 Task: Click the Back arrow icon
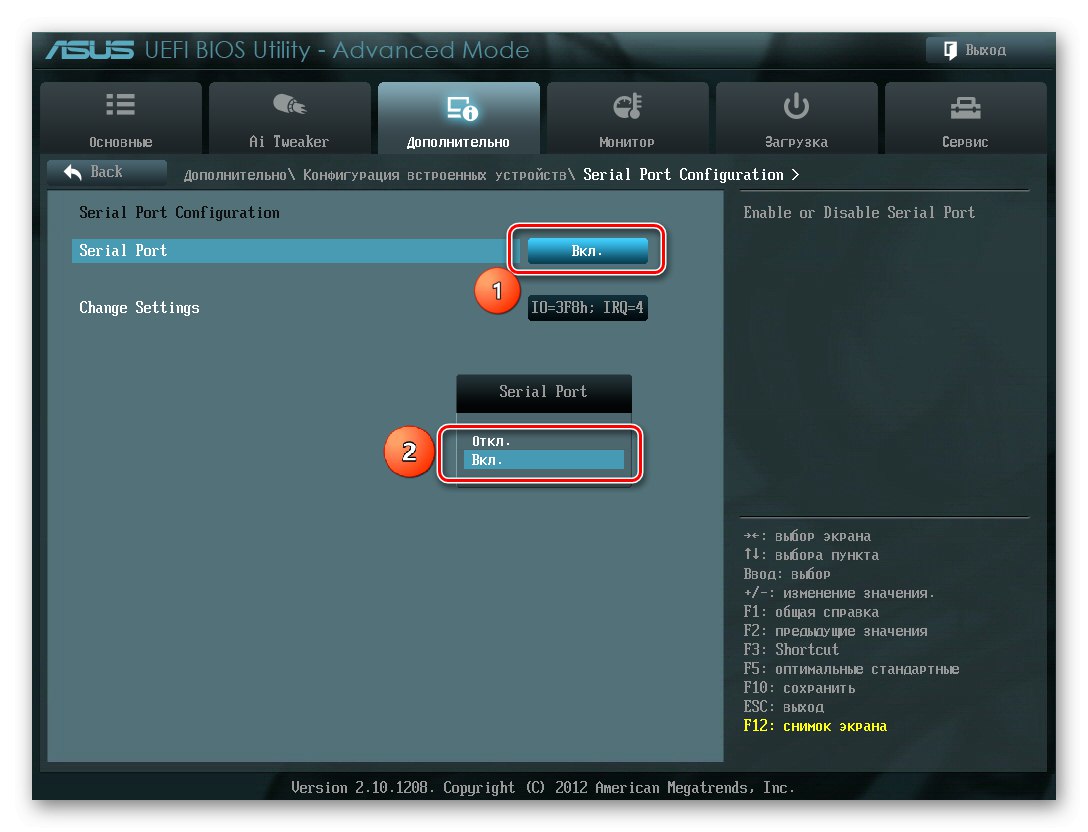(x=72, y=172)
